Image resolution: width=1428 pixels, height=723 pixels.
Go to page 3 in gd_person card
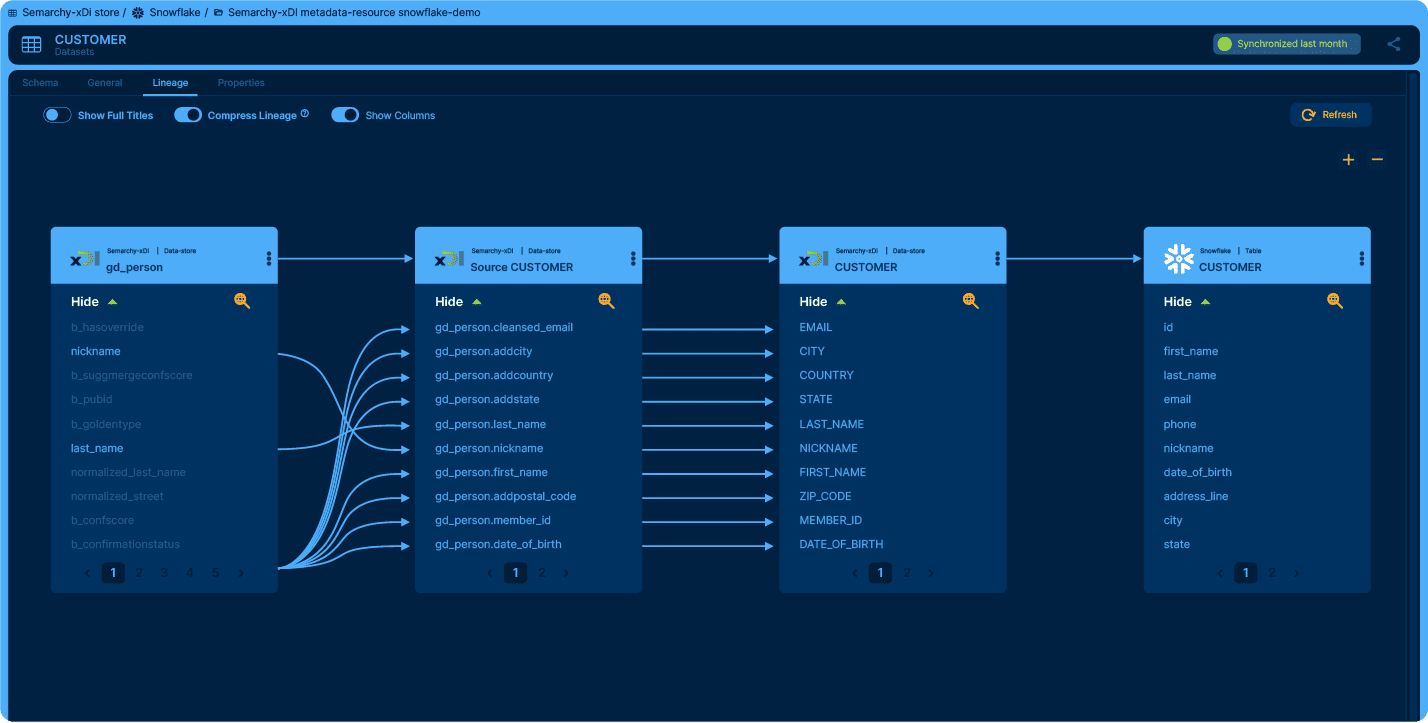coord(164,573)
